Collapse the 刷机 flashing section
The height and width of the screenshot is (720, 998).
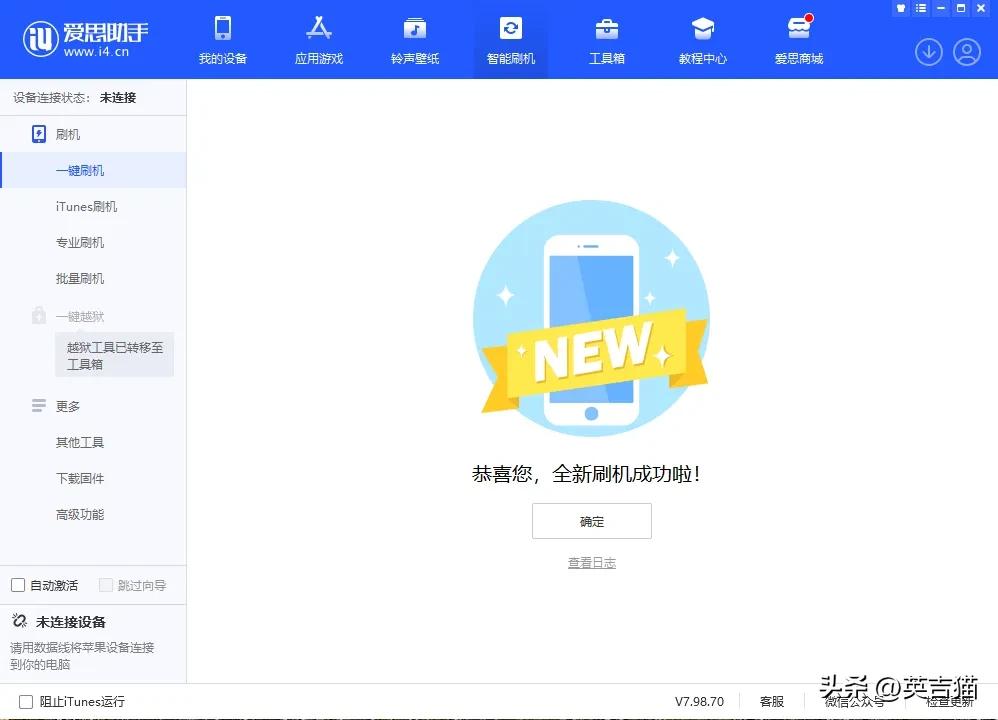(67, 133)
